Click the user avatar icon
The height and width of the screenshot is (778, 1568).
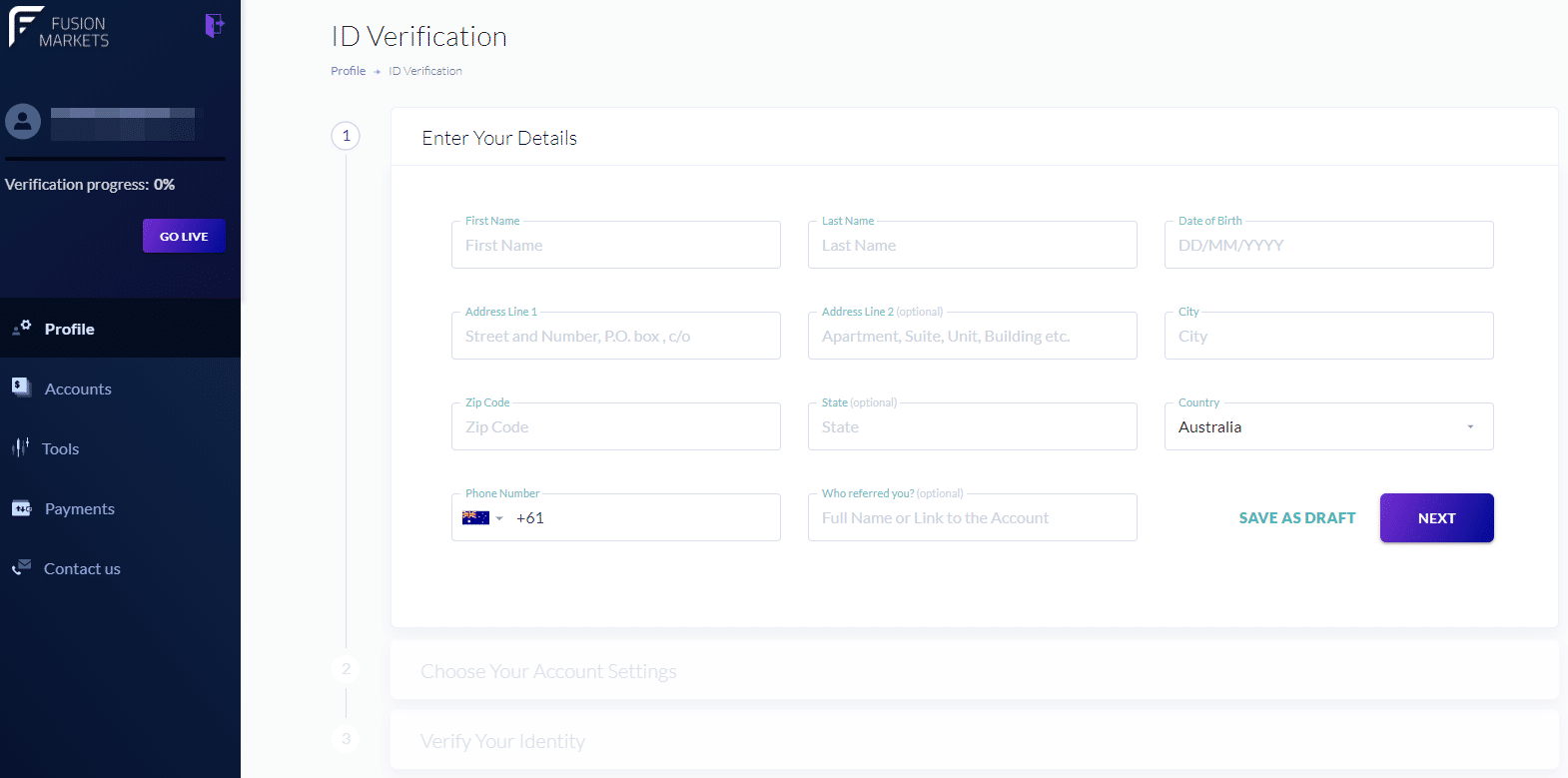coord(23,122)
